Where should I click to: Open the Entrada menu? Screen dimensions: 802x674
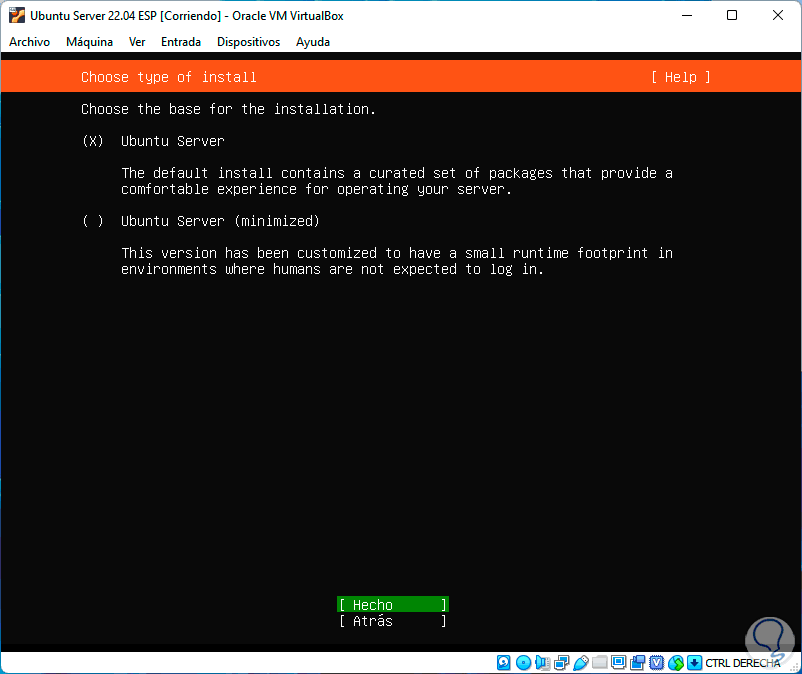181,42
